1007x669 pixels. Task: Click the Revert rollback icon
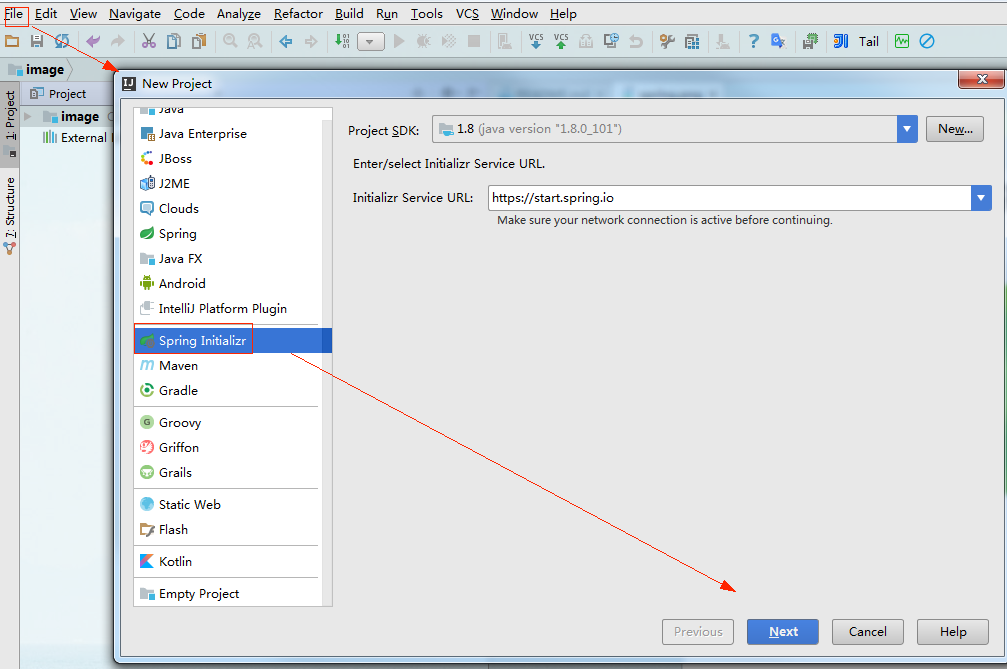pos(636,42)
